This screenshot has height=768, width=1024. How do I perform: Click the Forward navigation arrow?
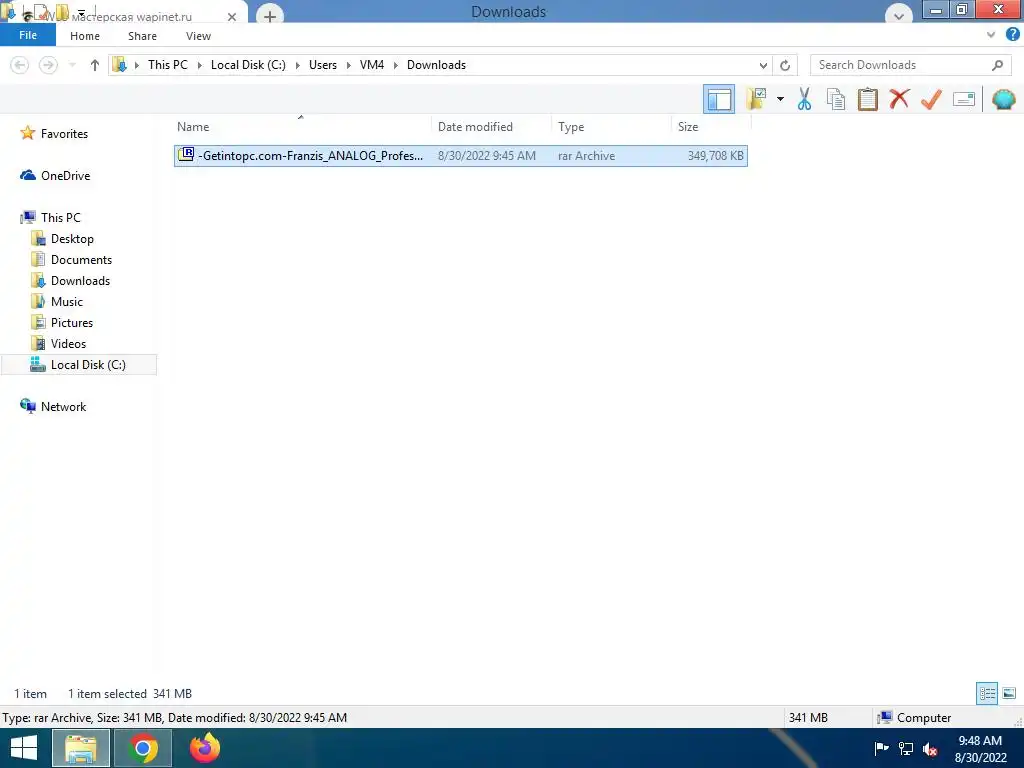[x=48, y=65]
